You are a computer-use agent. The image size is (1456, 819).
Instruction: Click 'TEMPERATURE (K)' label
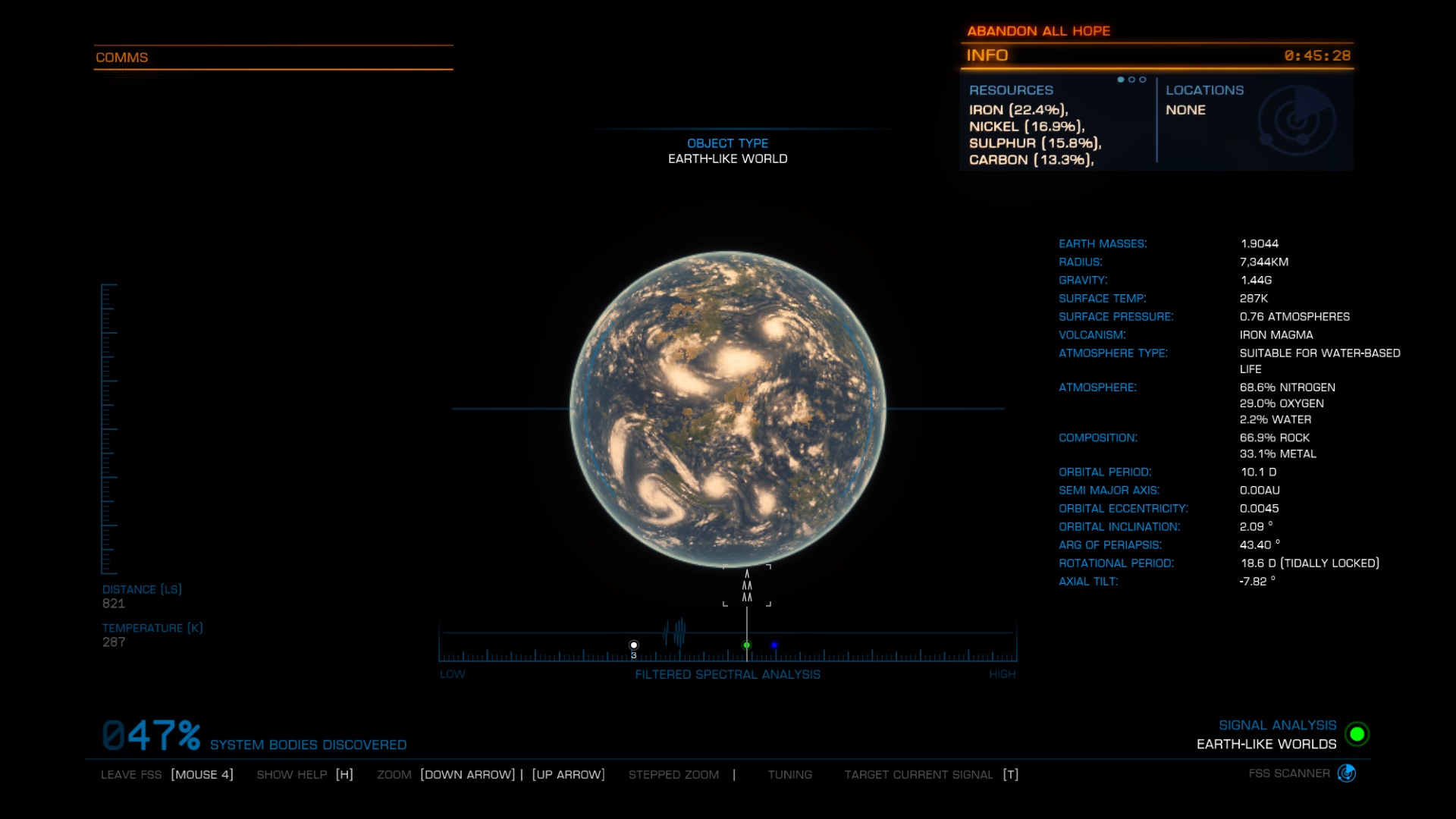click(x=152, y=628)
